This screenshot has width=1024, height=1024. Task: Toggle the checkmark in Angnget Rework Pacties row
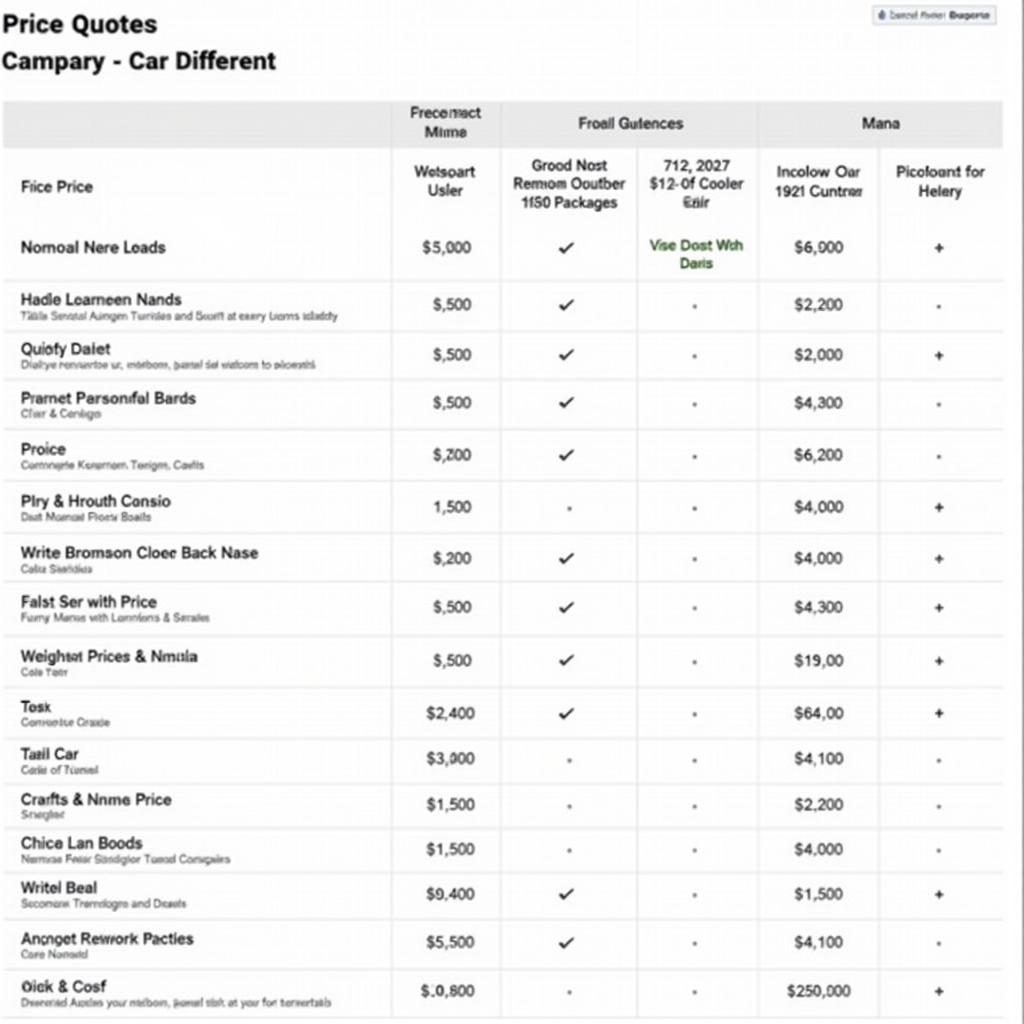(567, 942)
